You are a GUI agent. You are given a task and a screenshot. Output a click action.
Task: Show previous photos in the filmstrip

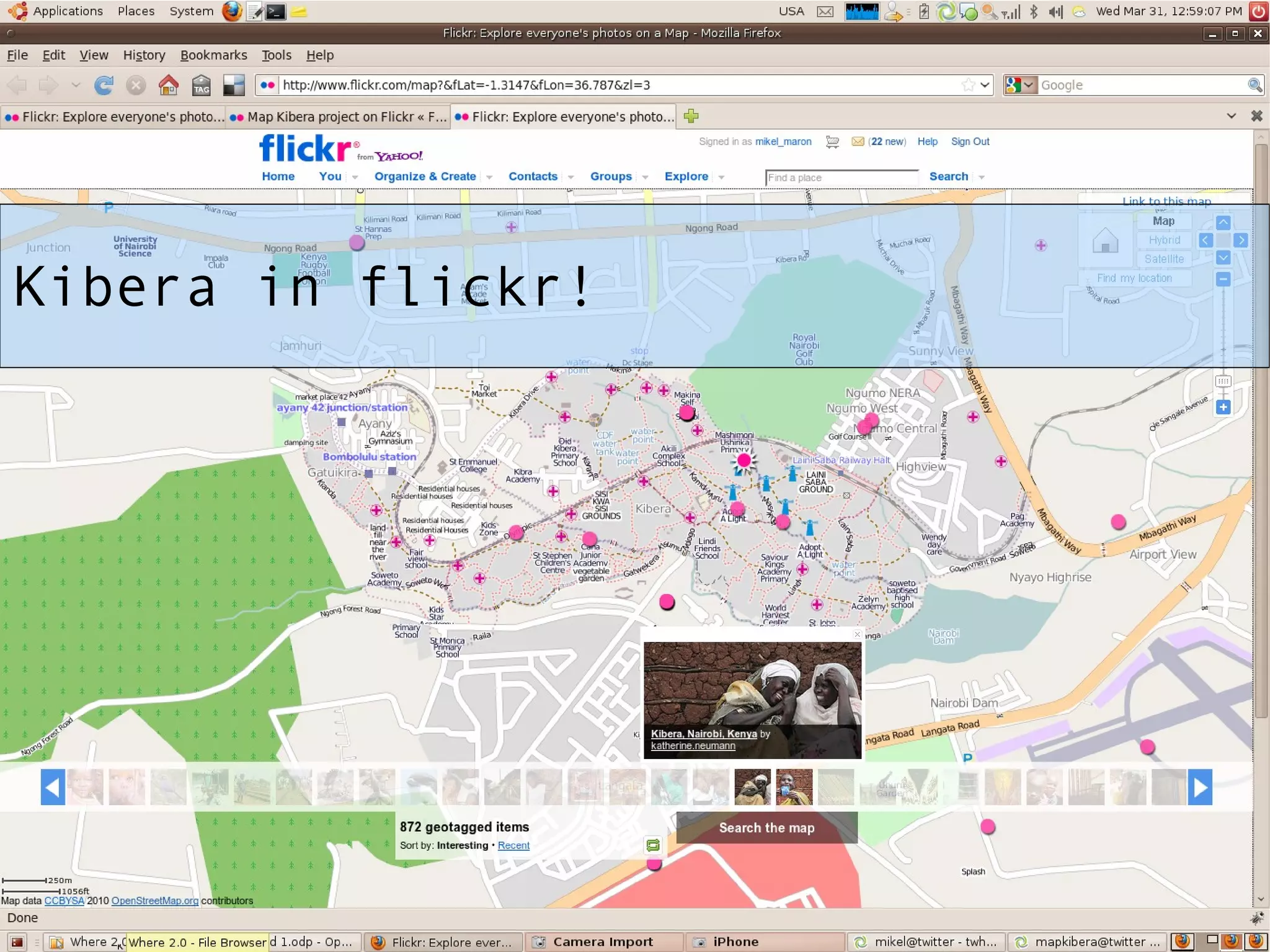53,787
